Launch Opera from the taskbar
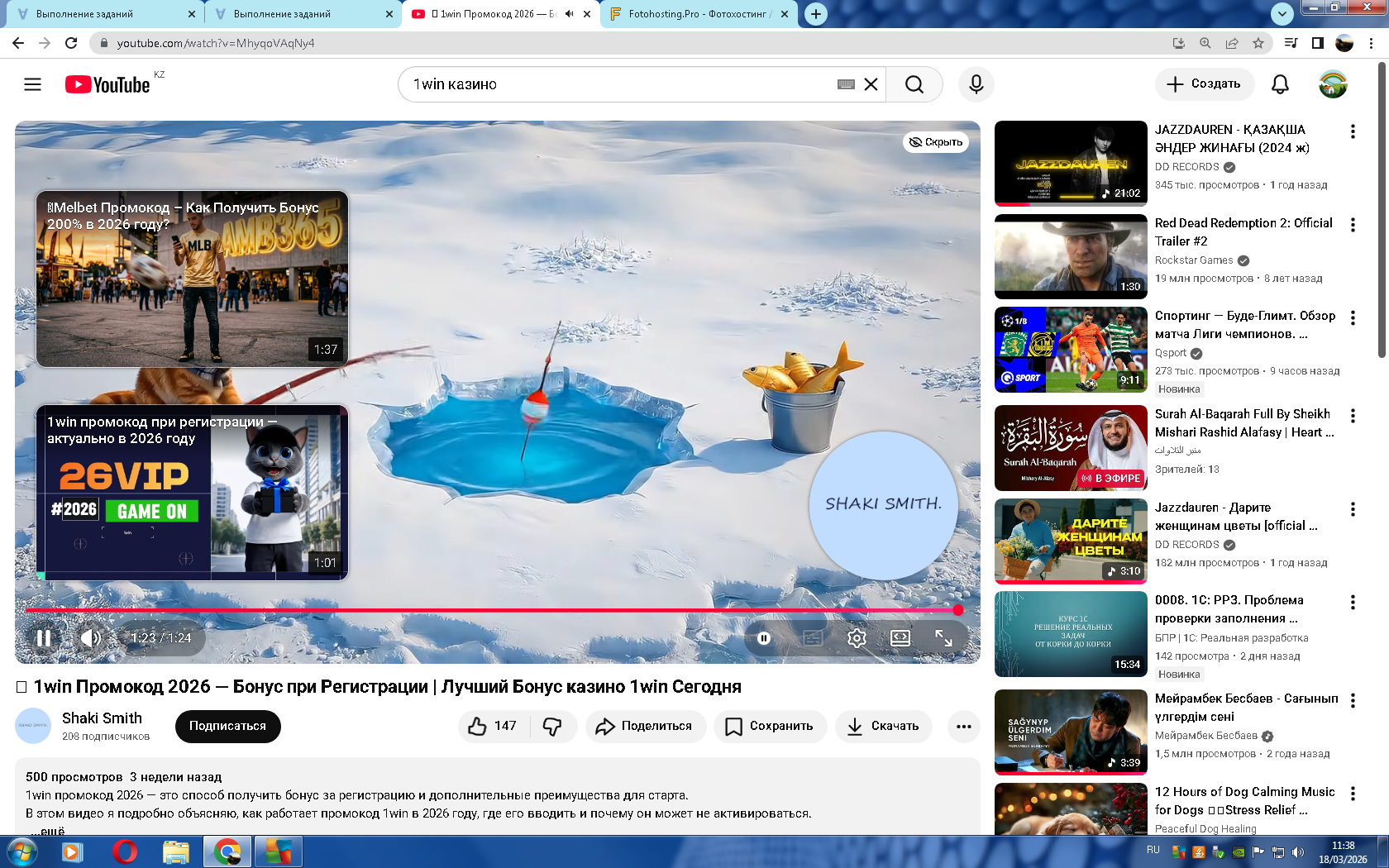 (125, 851)
